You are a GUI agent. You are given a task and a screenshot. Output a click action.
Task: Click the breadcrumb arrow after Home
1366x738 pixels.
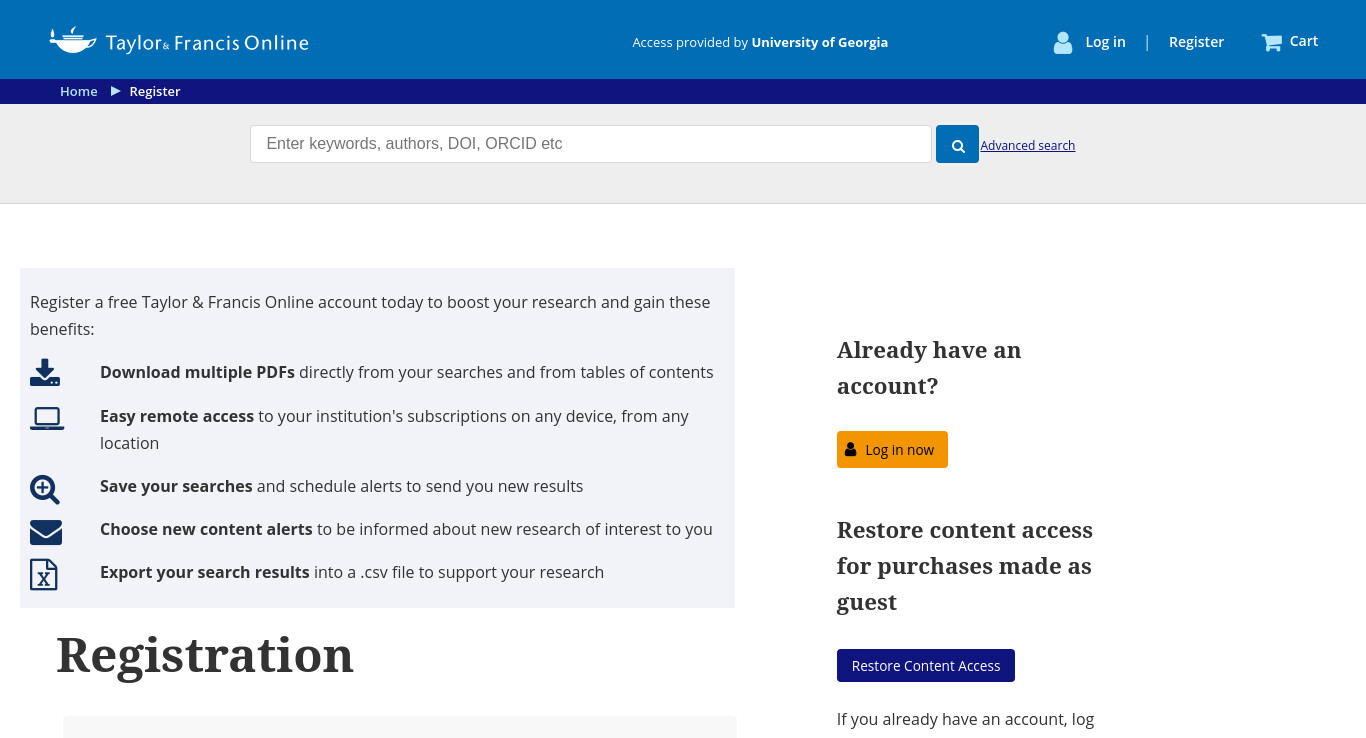(x=115, y=91)
